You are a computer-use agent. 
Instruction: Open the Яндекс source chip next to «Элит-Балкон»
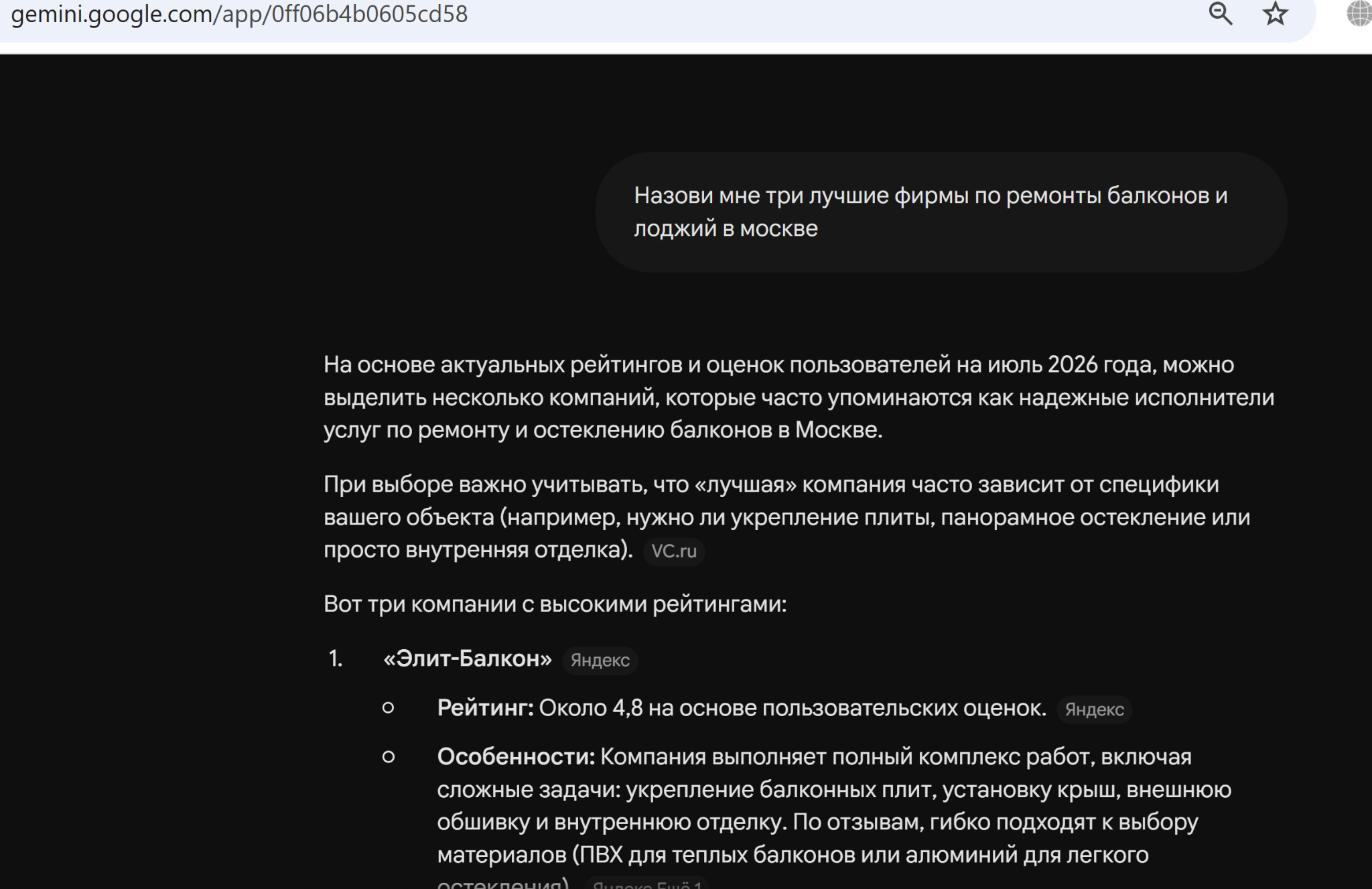[600, 660]
